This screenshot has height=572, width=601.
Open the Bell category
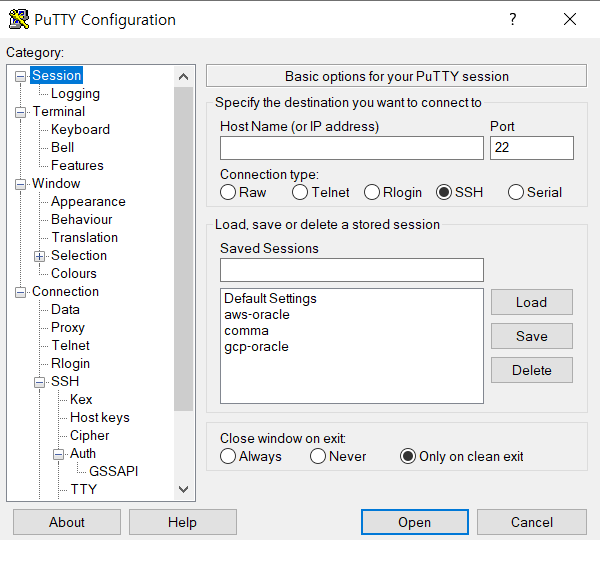coord(62,148)
